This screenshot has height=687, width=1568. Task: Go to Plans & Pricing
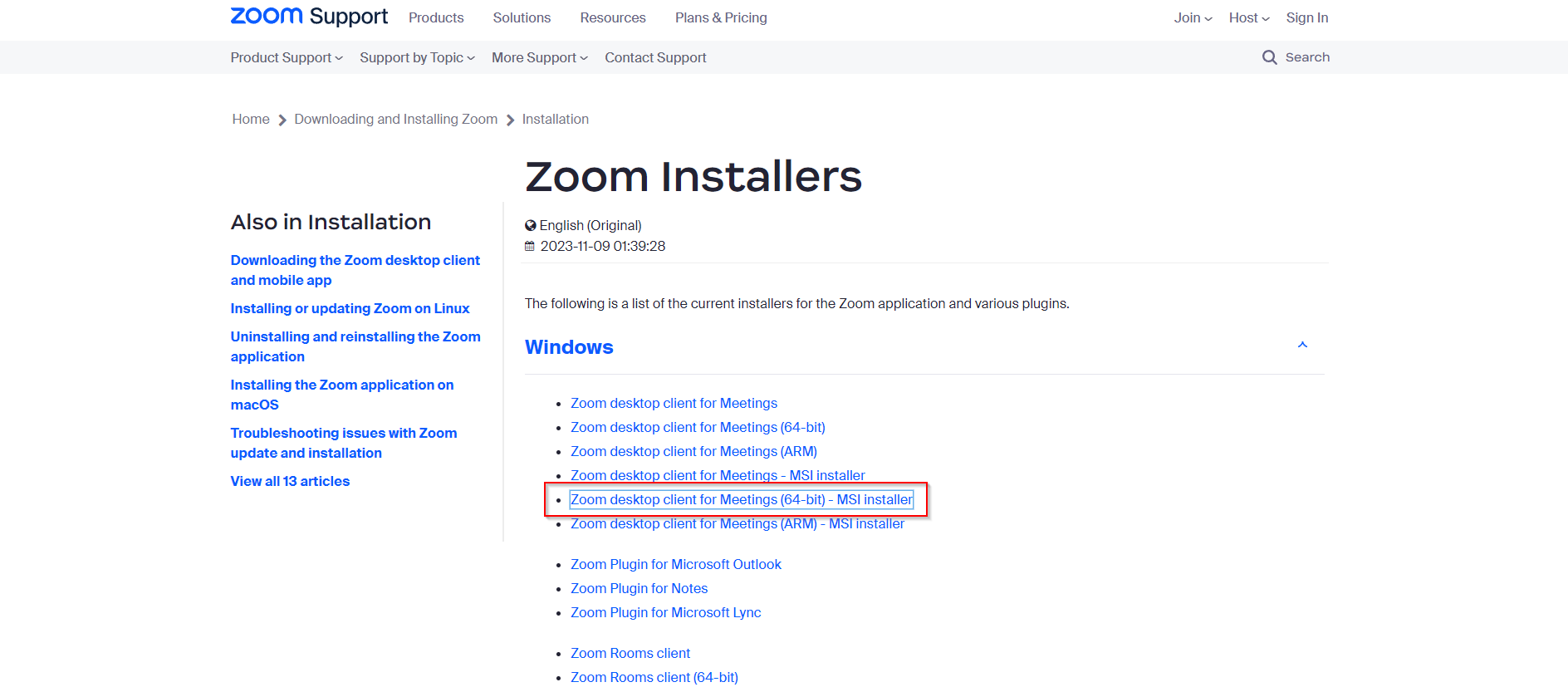click(x=721, y=17)
